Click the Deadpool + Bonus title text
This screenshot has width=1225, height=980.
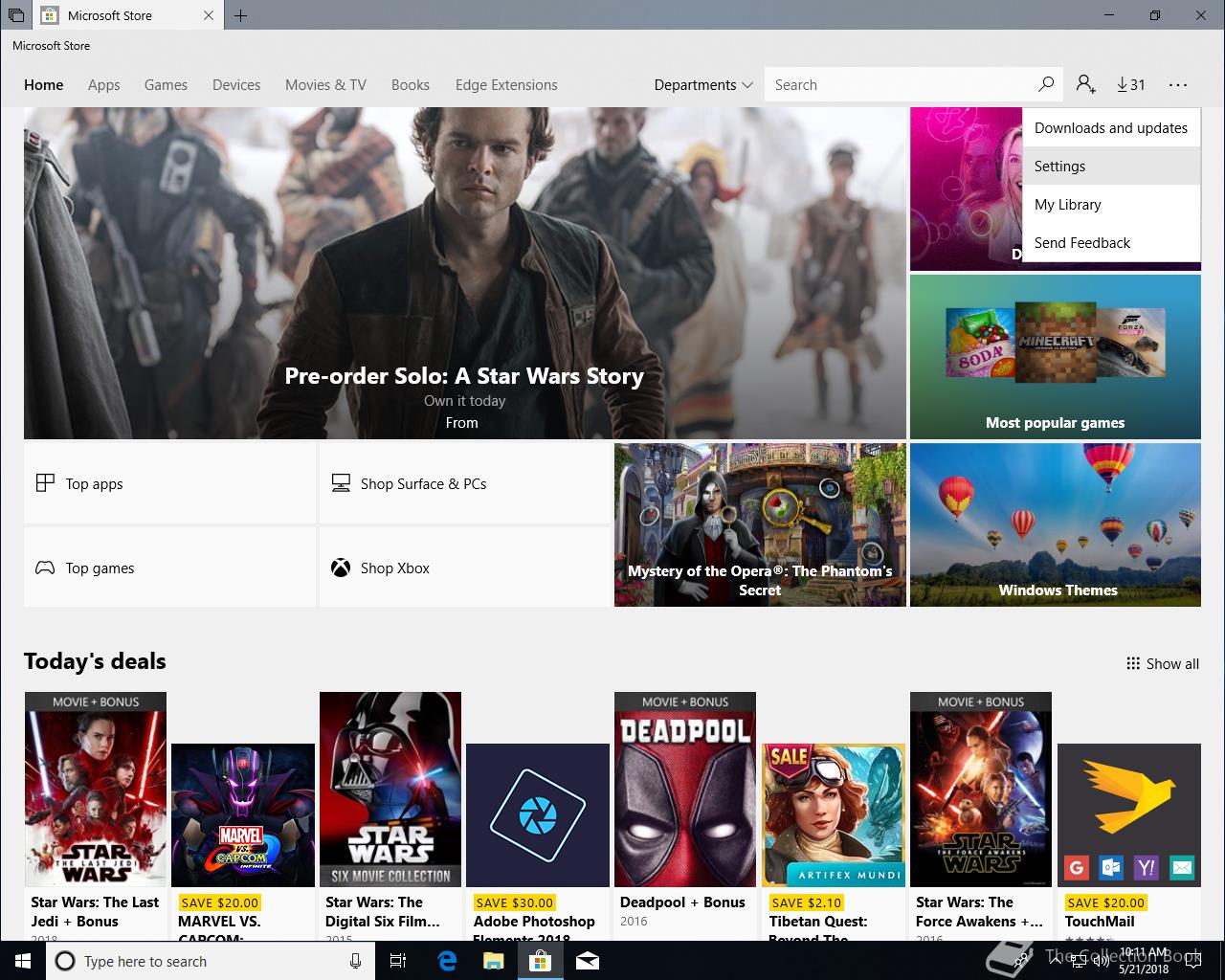(x=682, y=902)
